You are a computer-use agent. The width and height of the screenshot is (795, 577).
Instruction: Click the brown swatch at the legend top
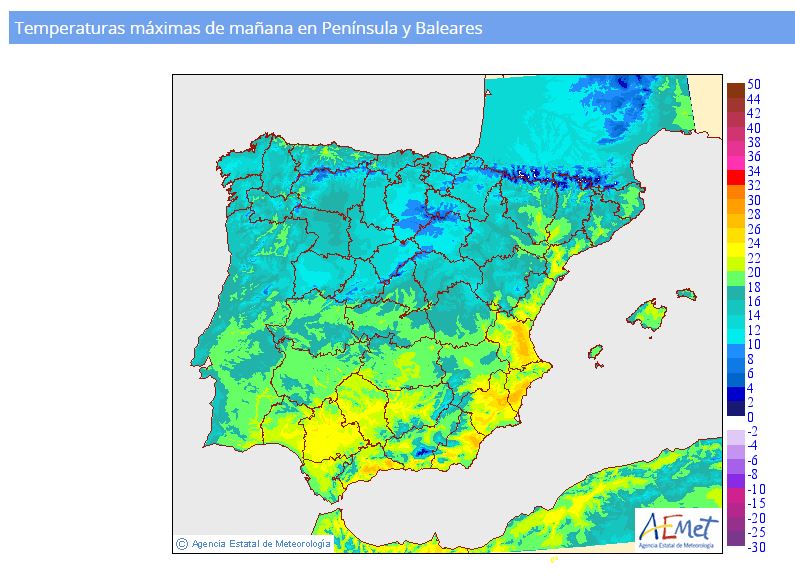735,90
